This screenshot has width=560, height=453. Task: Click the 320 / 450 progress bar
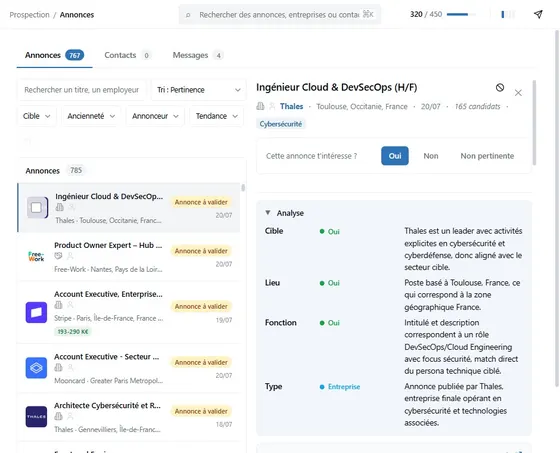coord(461,14)
